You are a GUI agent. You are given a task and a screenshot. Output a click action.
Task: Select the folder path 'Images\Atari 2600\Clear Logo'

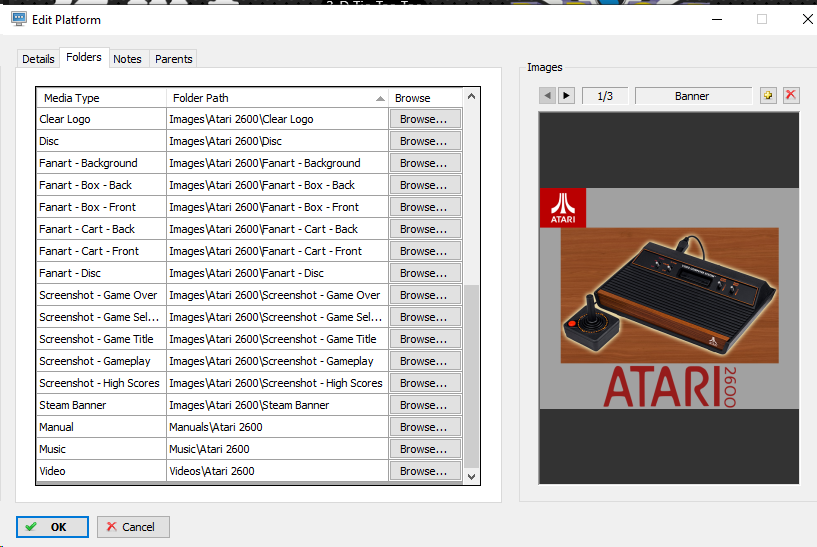click(277, 119)
